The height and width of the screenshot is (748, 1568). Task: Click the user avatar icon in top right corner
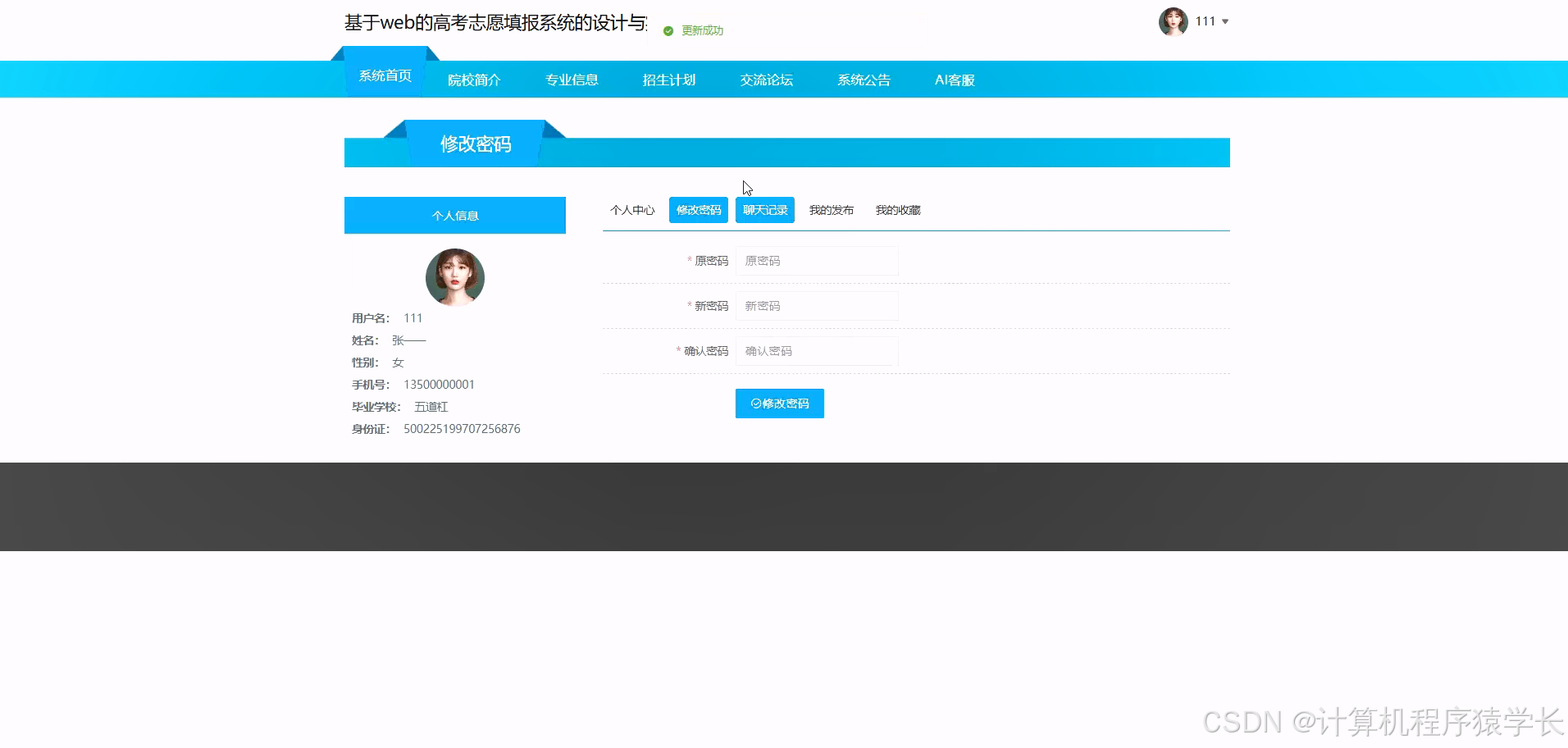click(x=1173, y=21)
